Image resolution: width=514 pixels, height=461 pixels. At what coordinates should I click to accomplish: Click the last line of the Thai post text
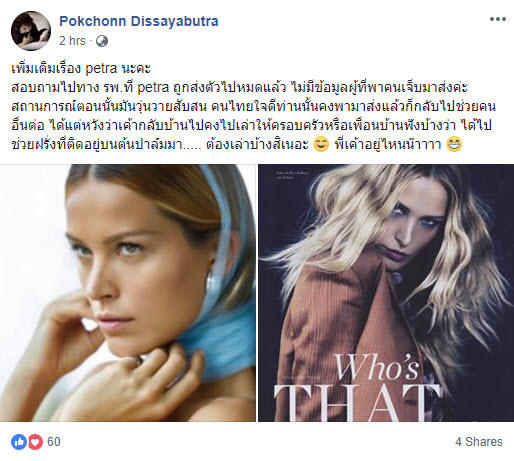pos(237,144)
